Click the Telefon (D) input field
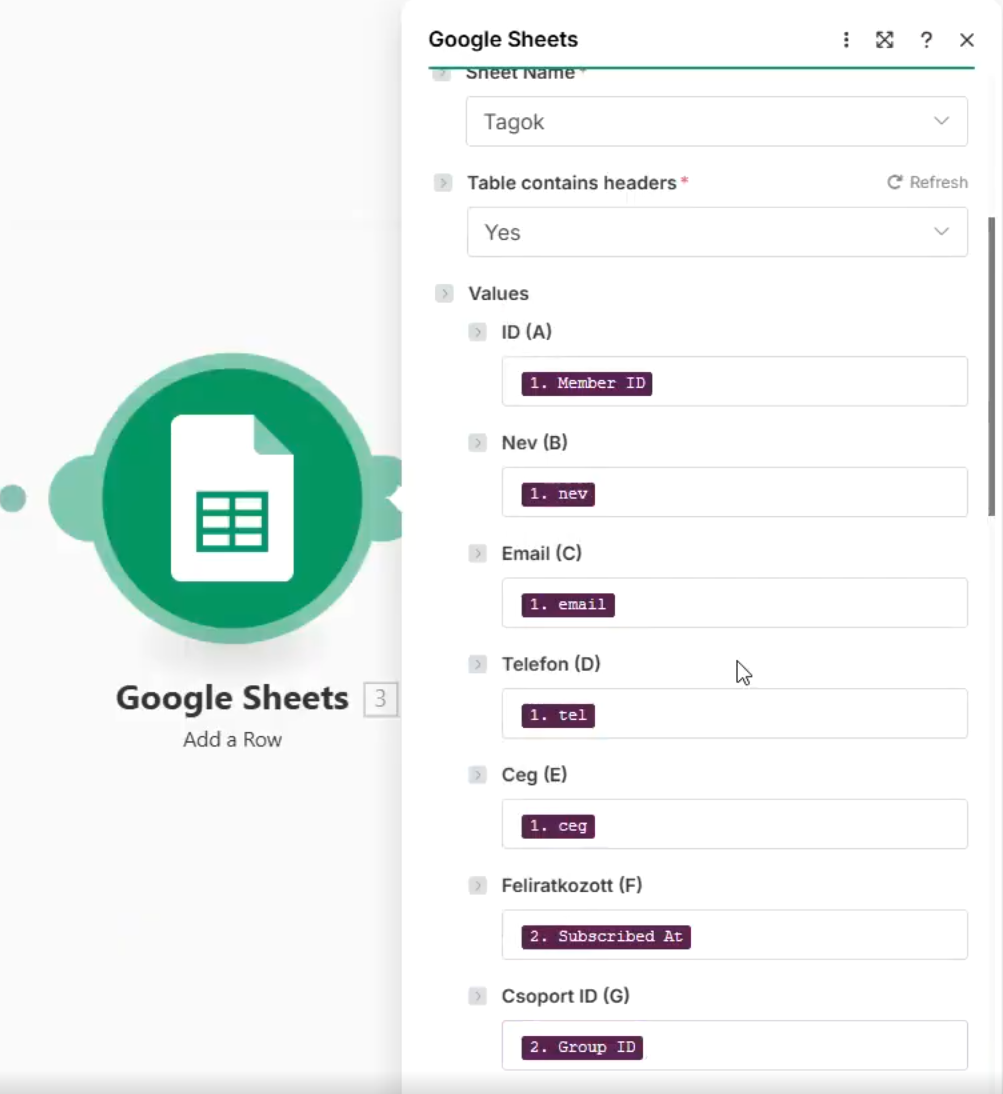 (x=780, y=715)
